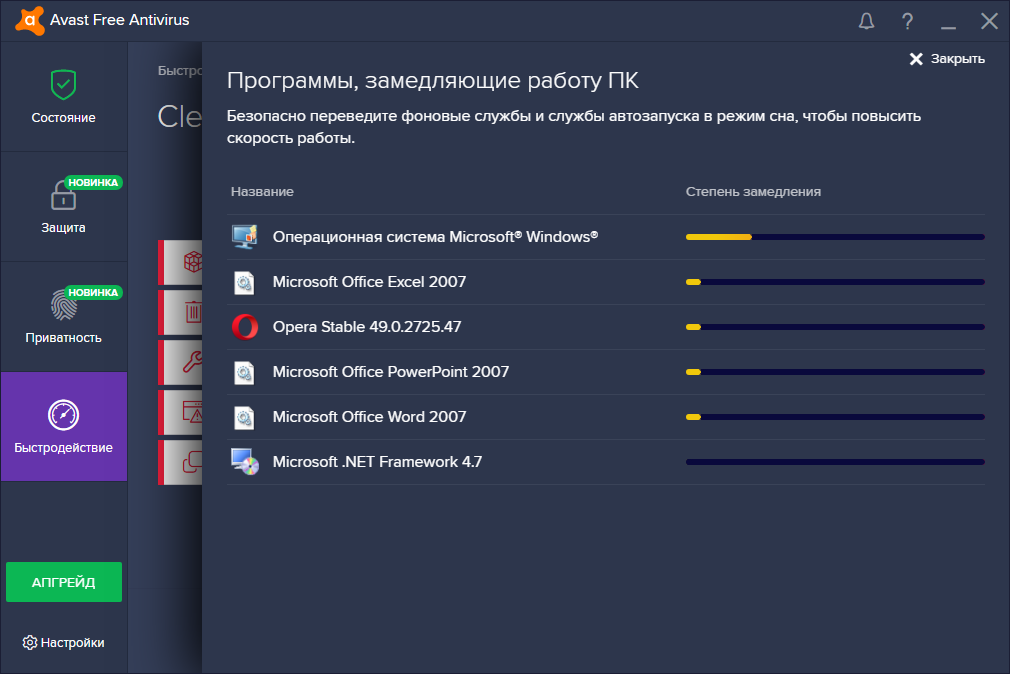Select the Быстродействие section label
Screen dimensions: 1010x674
(x=63, y=448)
